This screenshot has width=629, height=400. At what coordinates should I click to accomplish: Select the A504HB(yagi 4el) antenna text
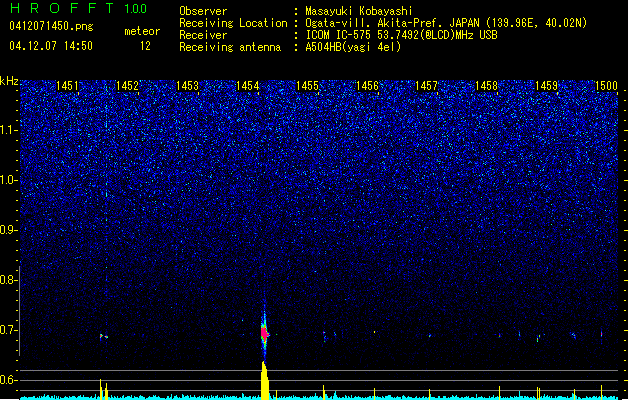tap(353, 47)
